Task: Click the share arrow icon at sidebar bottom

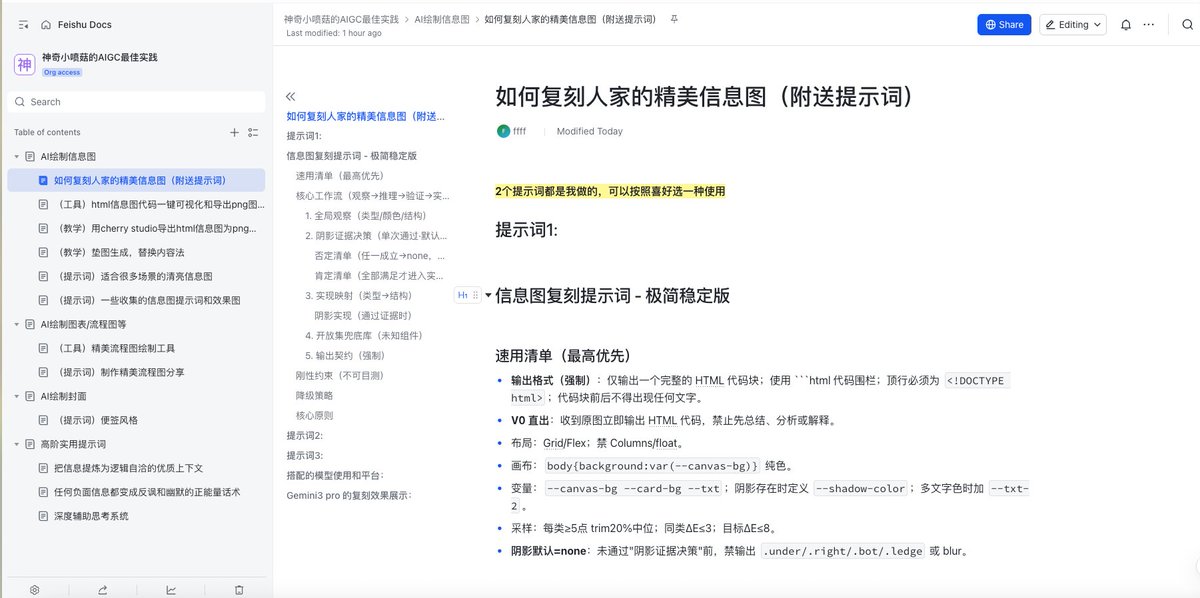Action: (x=103, y=590)
